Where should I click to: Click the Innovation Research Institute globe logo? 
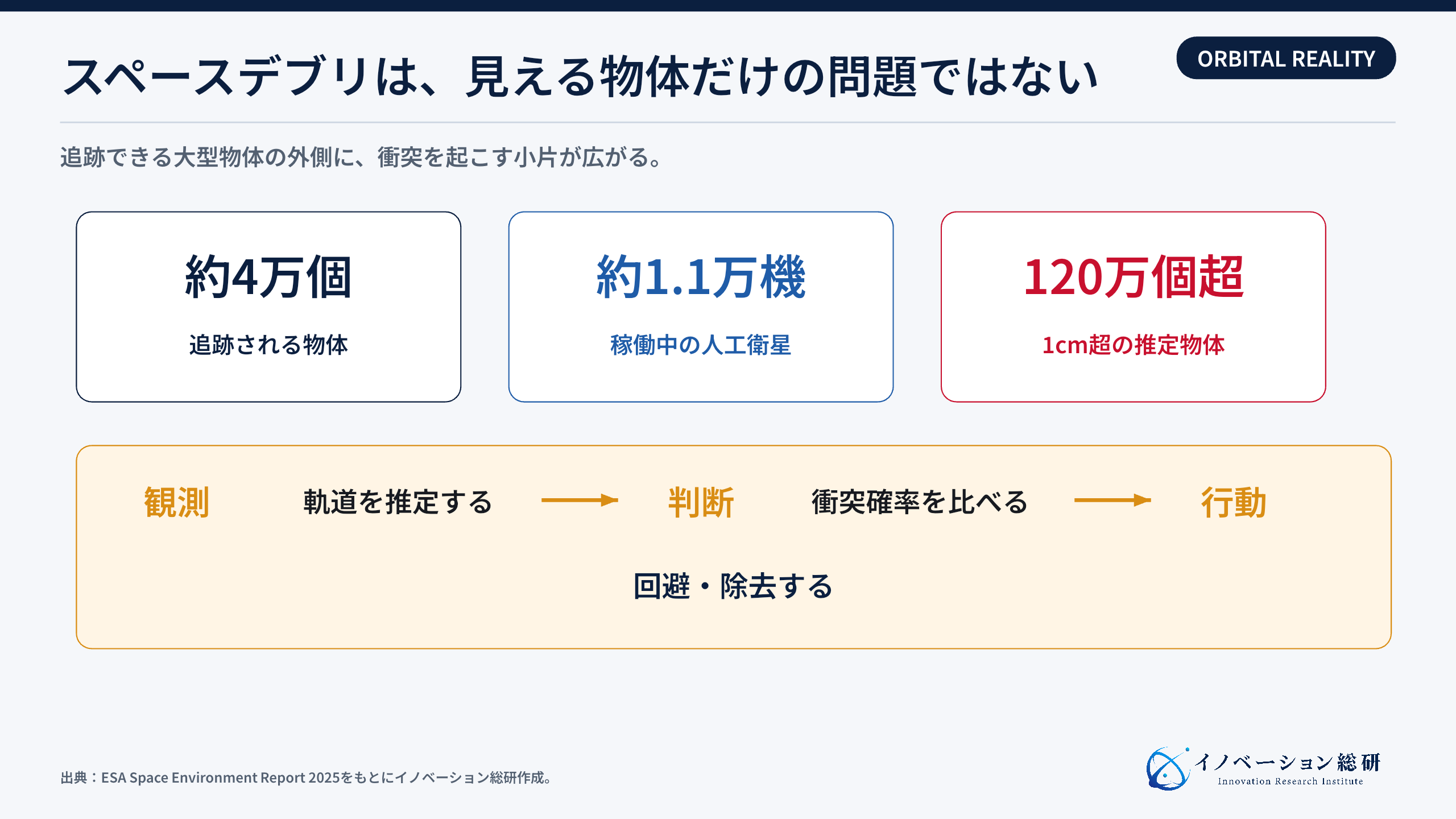[1168, 769]
